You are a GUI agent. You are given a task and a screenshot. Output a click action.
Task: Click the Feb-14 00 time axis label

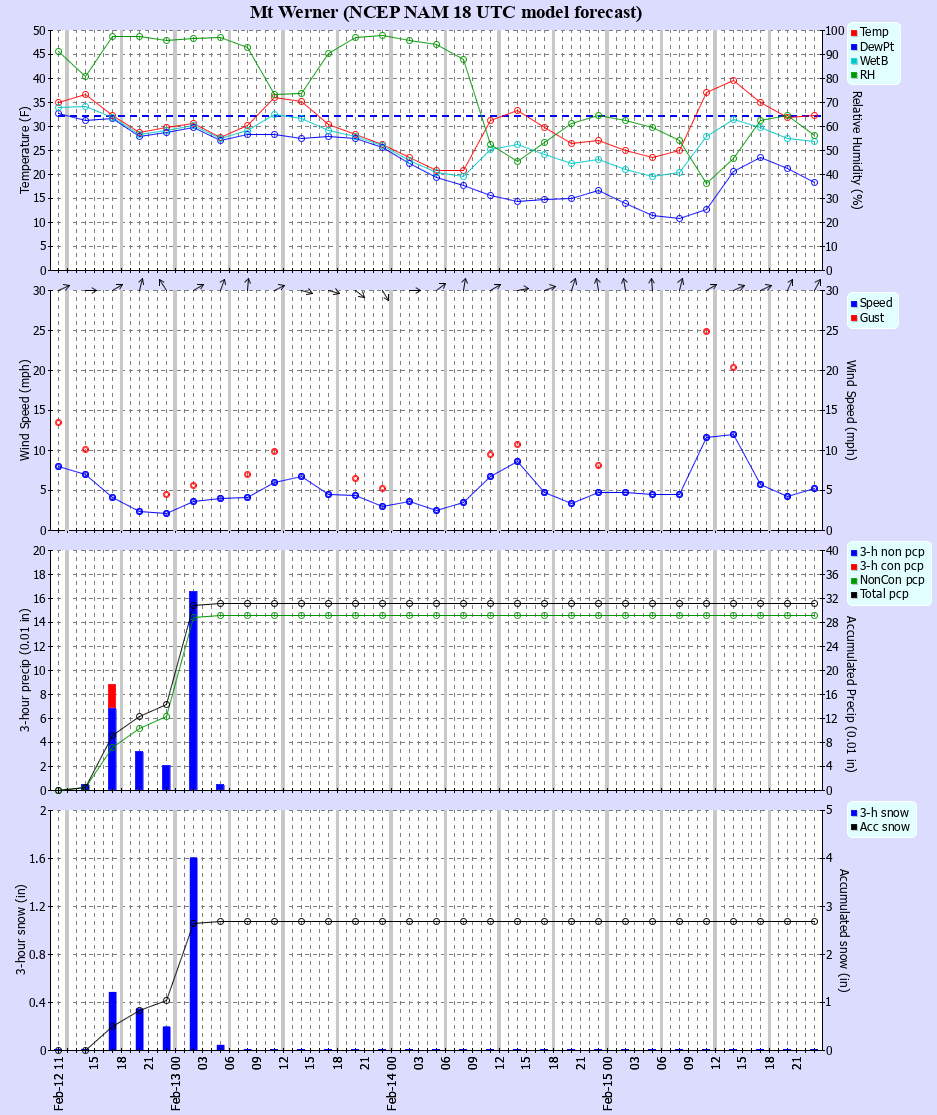pos(392,1084)
